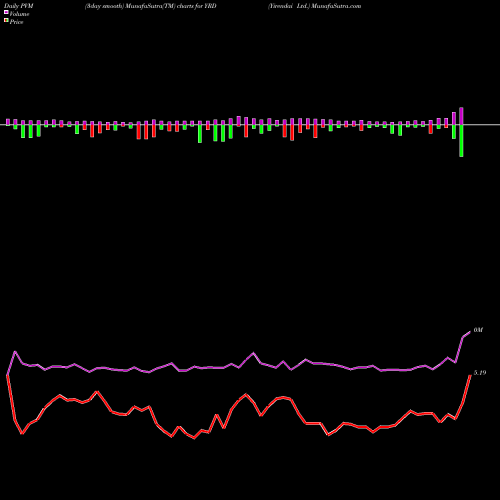Click the MunafaSutra.com company label
Screen dimensions: 500x500
pyautogui.click(x=314, y=6)
